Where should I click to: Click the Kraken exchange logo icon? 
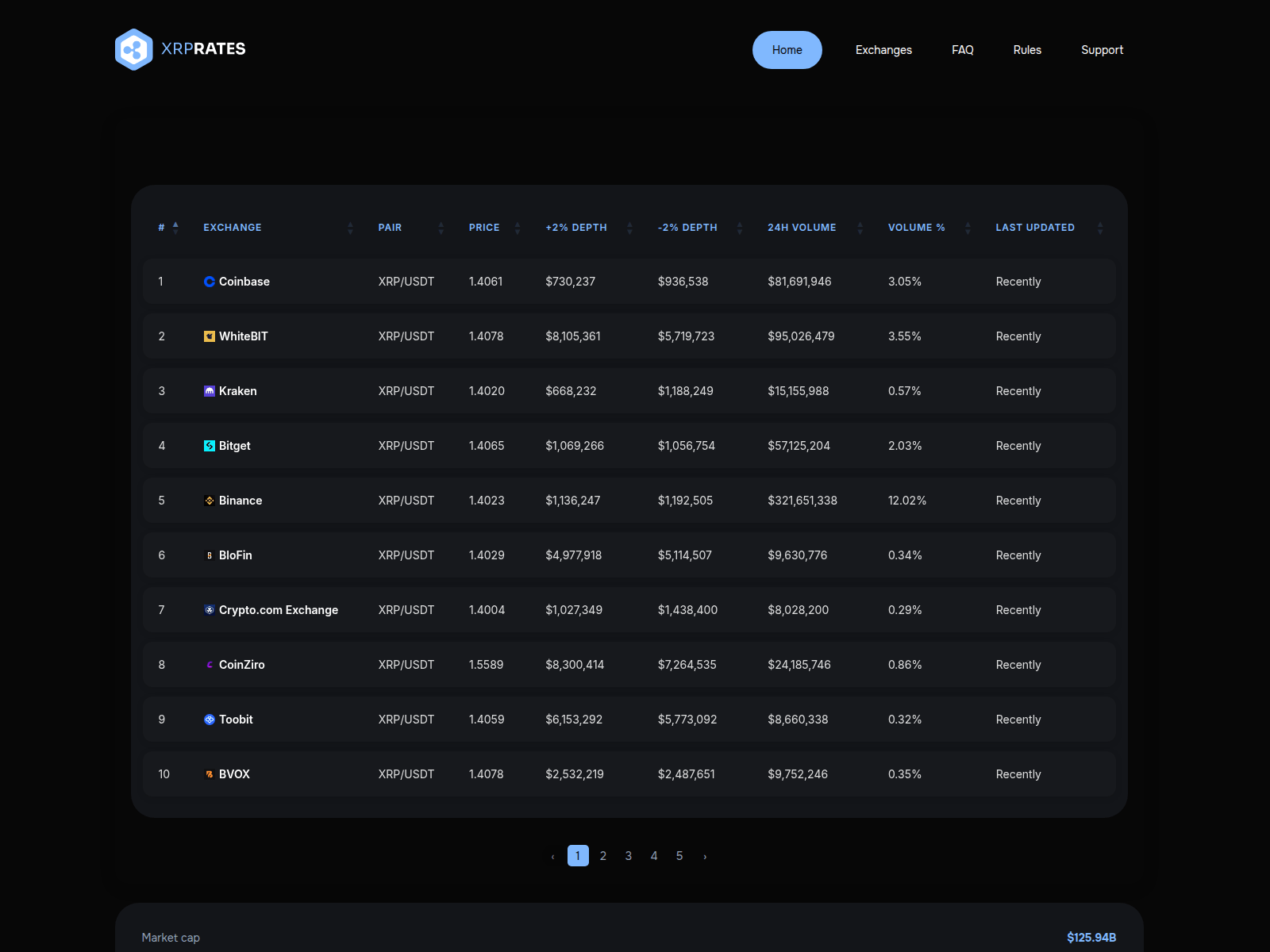(x=210, y=391)
